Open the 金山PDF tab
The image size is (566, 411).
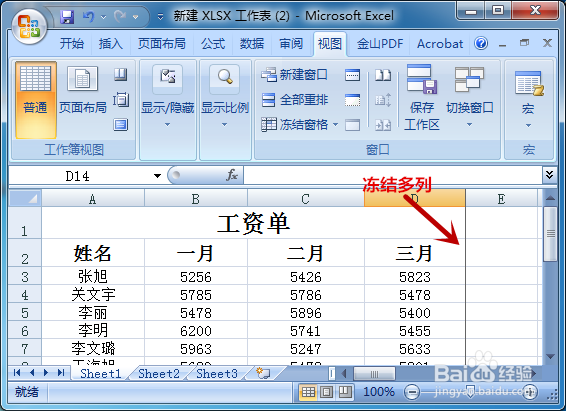click(380, 44)
